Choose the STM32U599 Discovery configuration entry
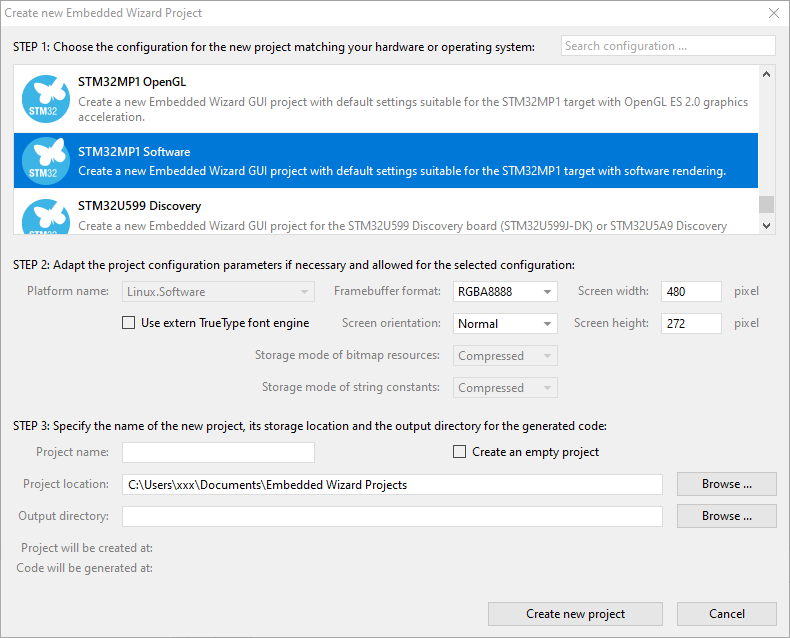This screenshot has width=790, height=638. pos(400,215)
